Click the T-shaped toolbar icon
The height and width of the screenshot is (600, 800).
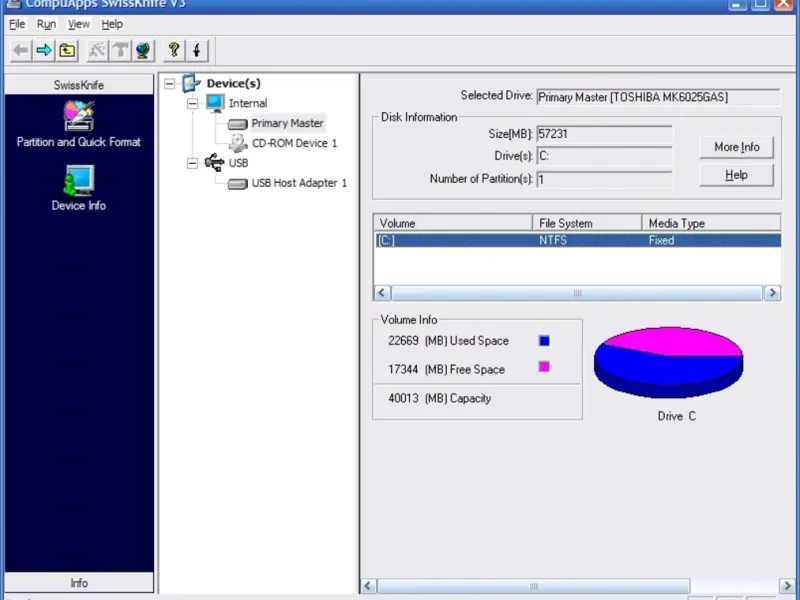pyautogui.click(x=120, y=51)
